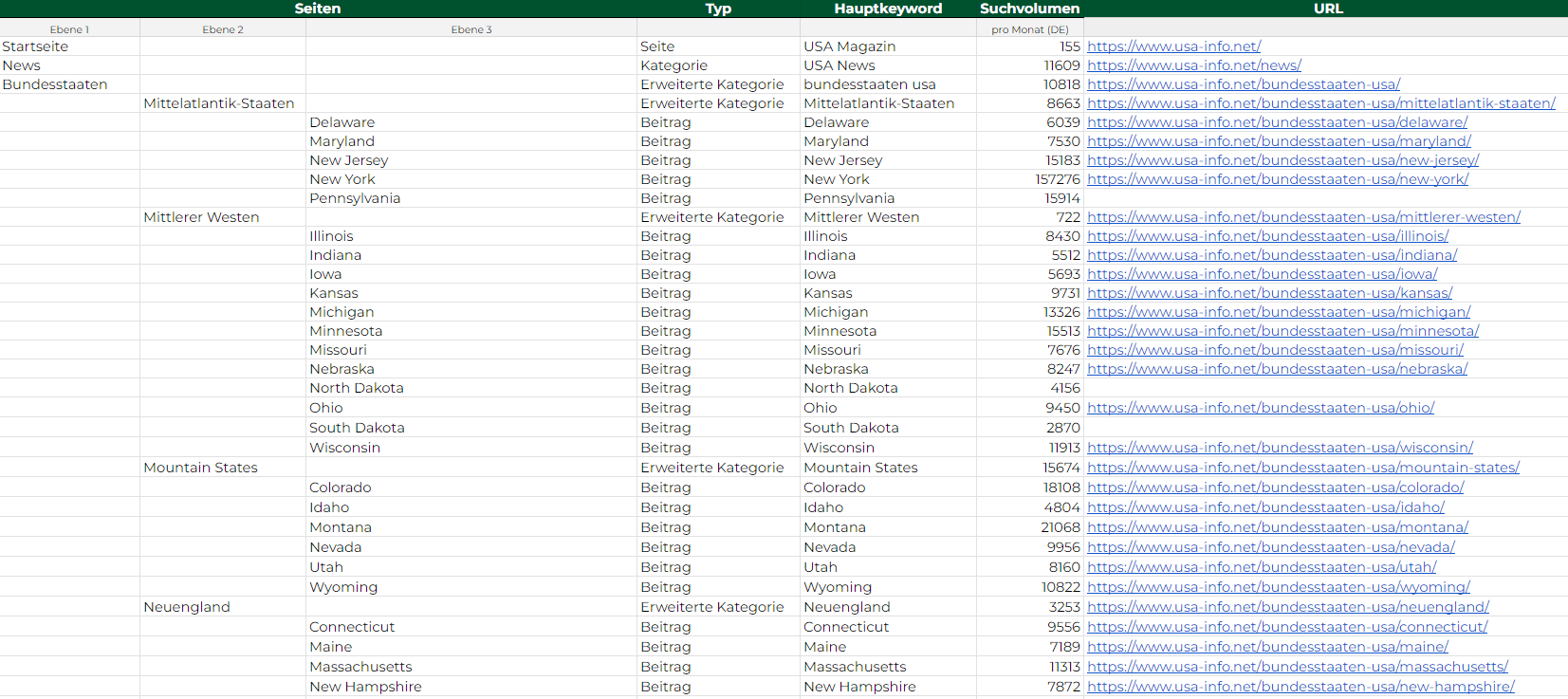Image resolution: width=1568 pixels, height=699 pixels.
Task: Select the 'Seite' type cell
Action: (x=718, y=46)
